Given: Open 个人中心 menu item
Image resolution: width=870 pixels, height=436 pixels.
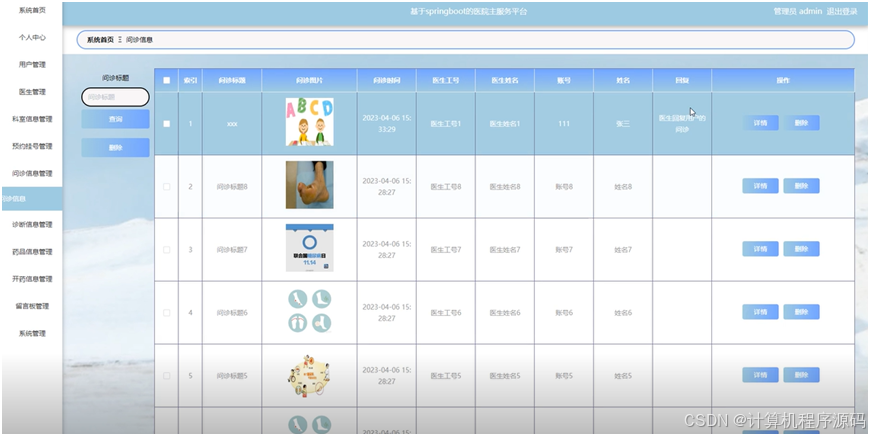Looking at the screenshot, I should pyautogui.click(x=32, y=38).
